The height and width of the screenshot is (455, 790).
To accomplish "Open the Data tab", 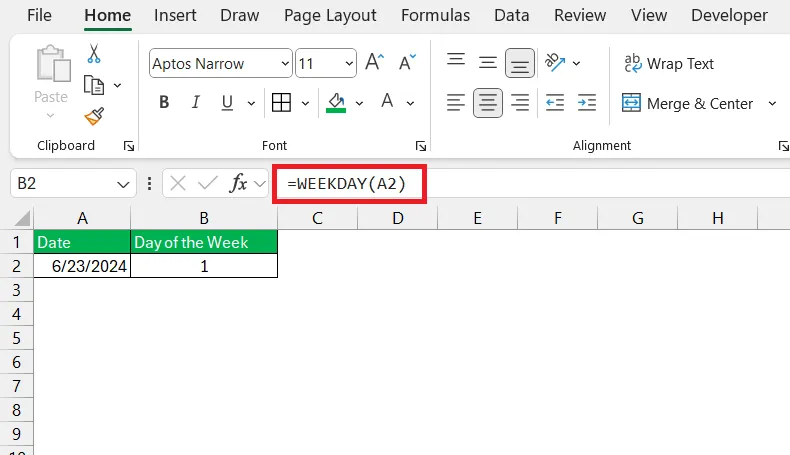I will [511, 15].
